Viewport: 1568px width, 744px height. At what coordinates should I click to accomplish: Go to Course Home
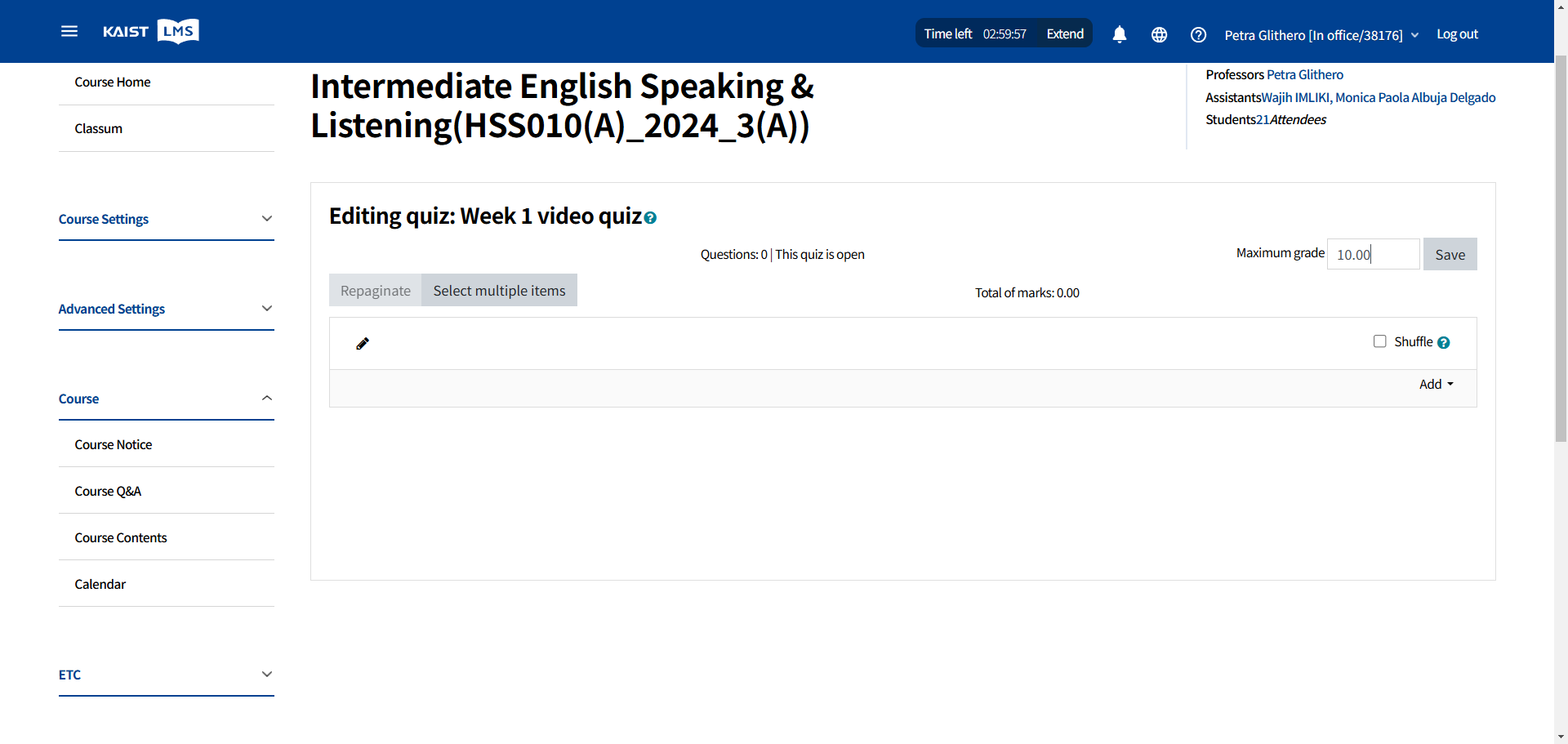tap(113, 82)
